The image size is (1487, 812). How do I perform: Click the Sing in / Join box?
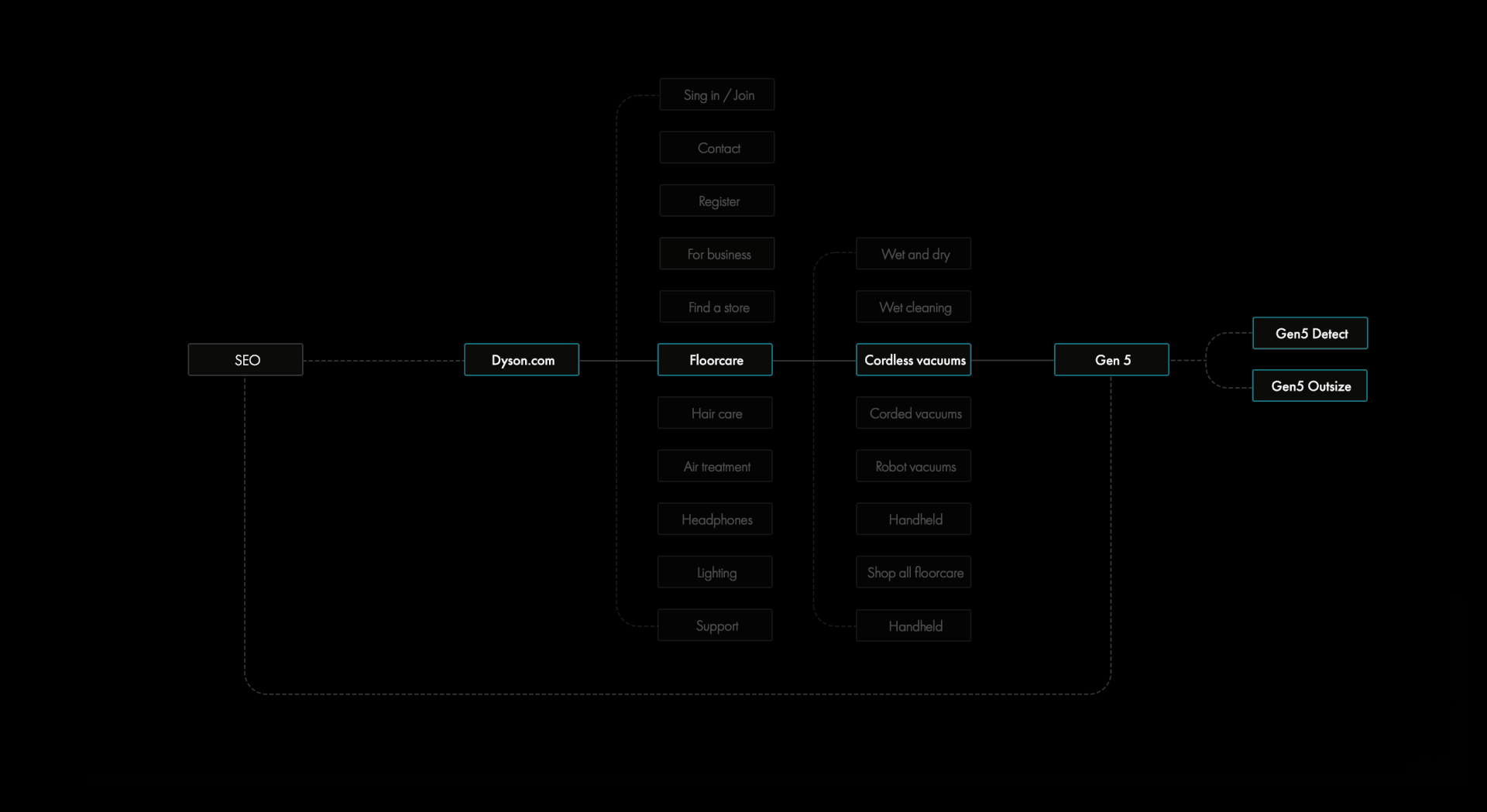[x=717, y=94]
